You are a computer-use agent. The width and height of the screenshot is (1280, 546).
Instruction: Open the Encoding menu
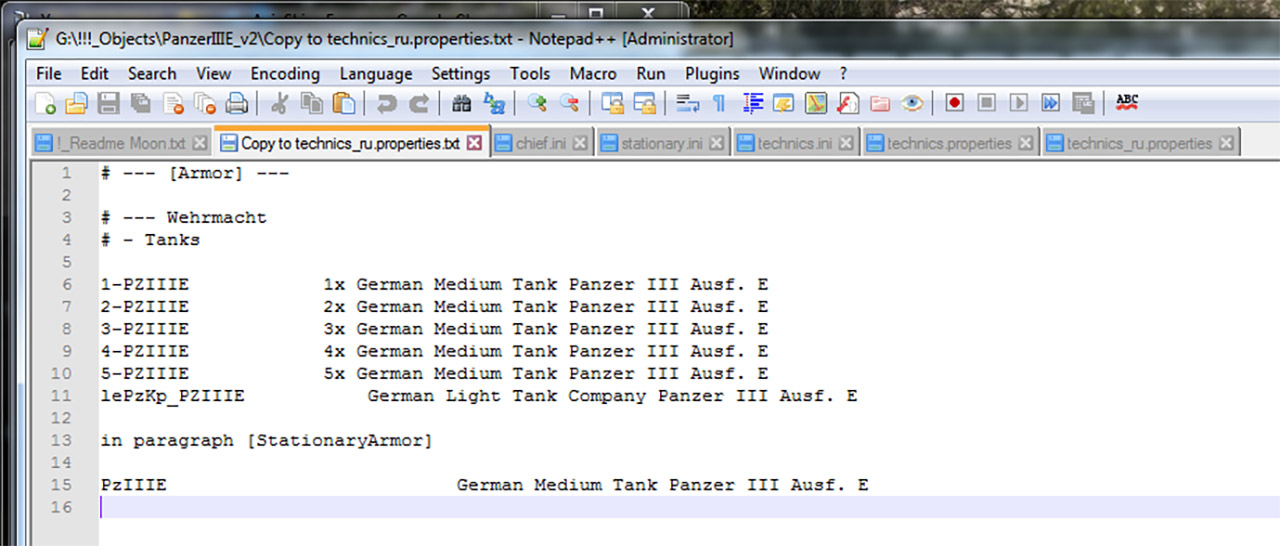285,74
